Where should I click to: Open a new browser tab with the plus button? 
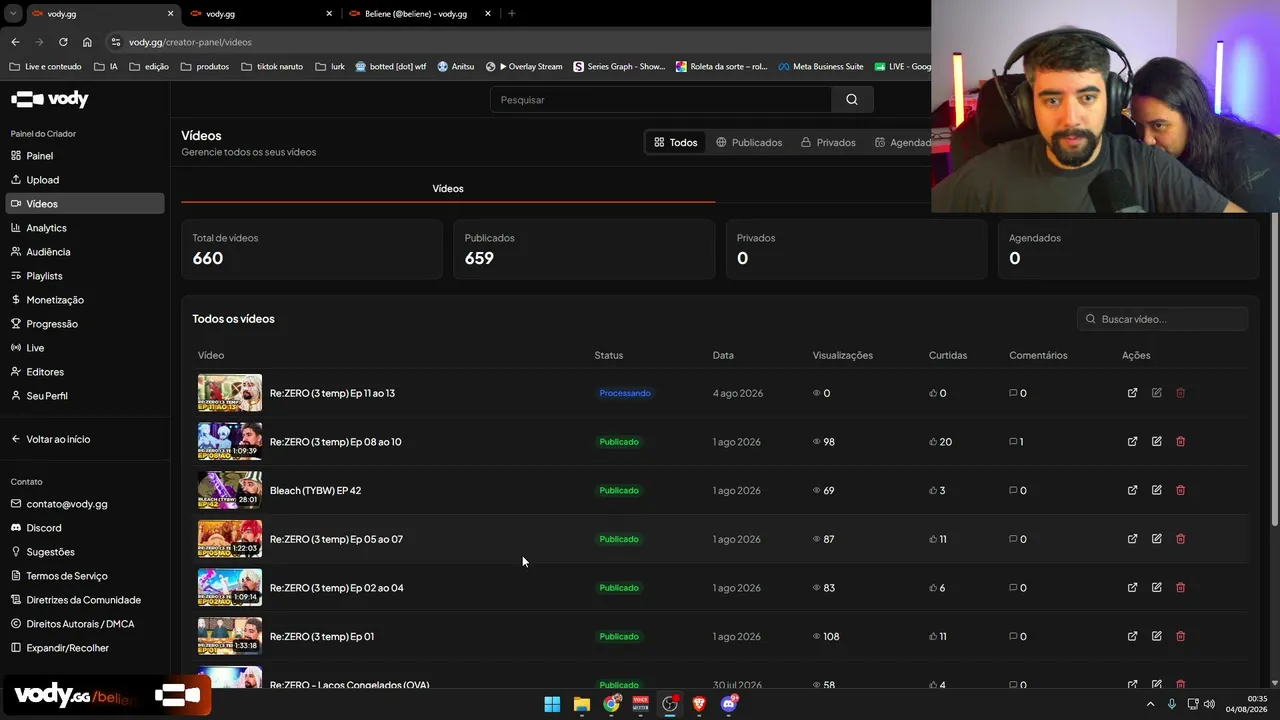coord(512,14)
